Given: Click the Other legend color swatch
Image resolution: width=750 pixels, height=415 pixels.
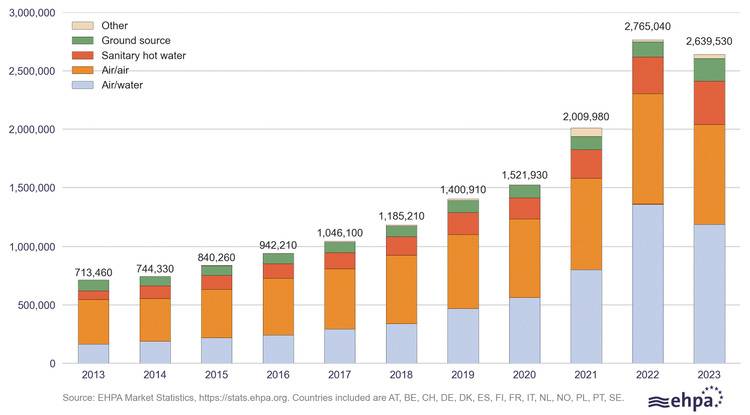Looking at the screenshot, I should point(84,25).
